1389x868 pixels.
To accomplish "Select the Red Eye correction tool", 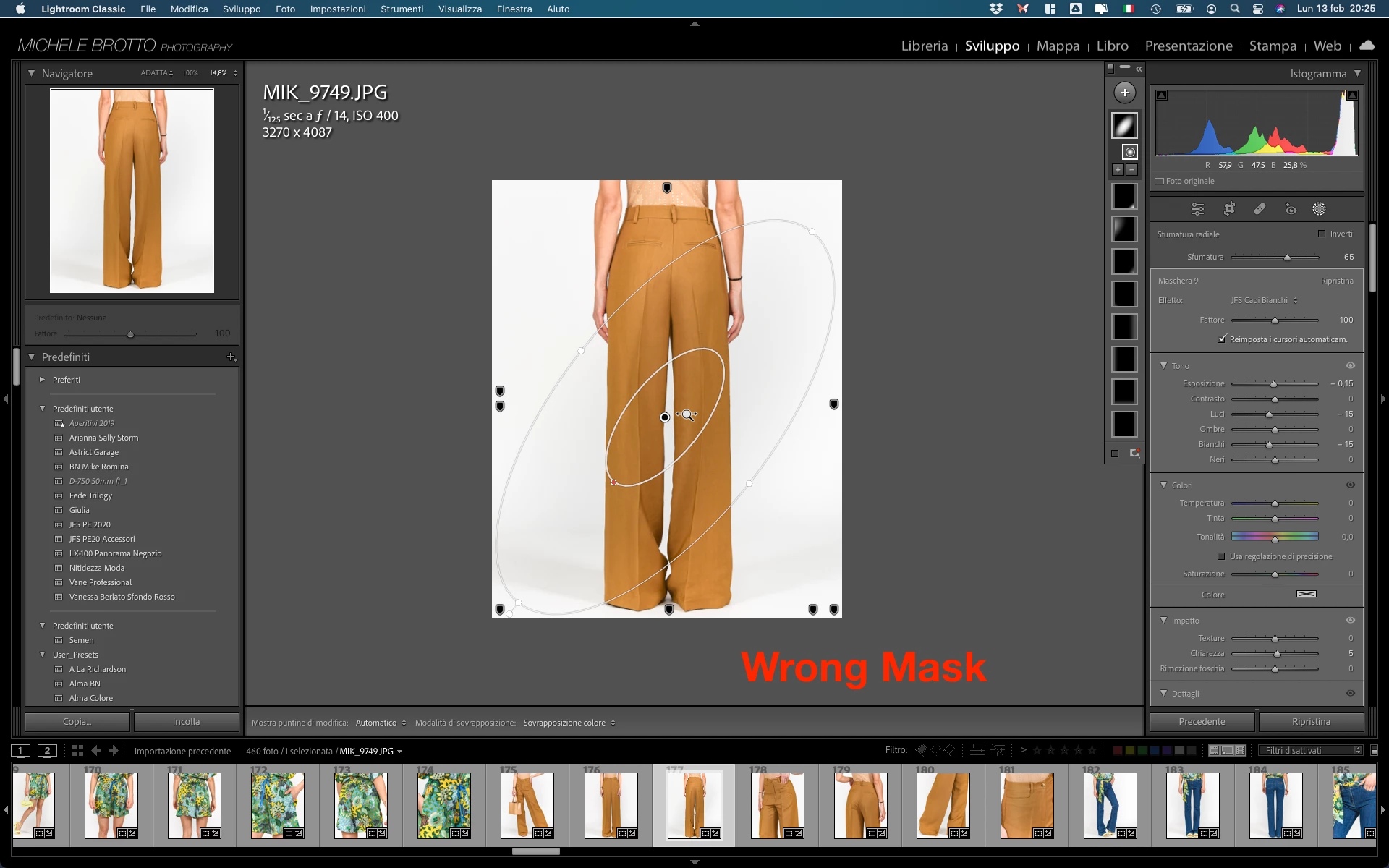I will pyautogui.click(x=1291, y=209).
